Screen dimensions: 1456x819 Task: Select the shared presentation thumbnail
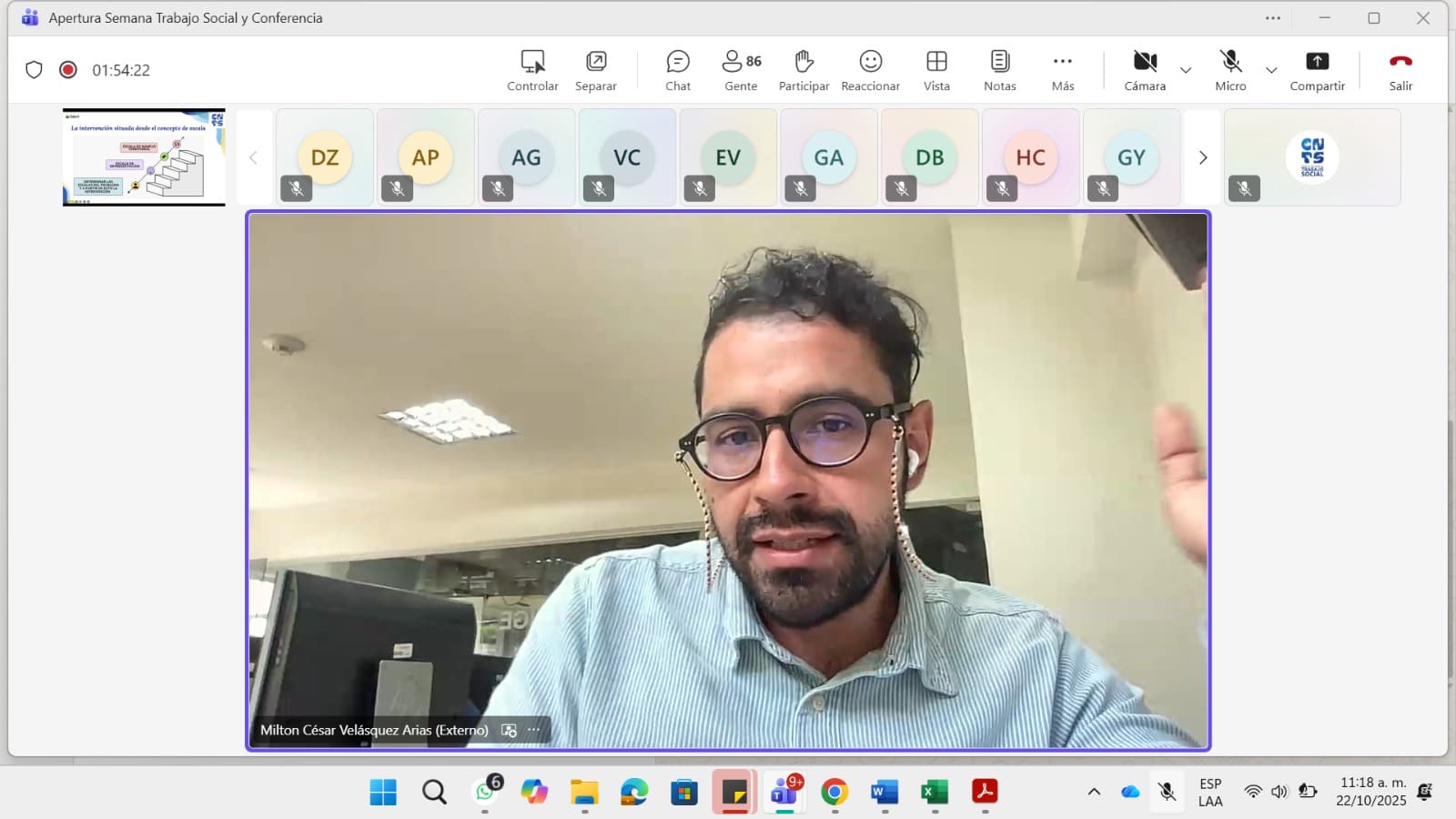coord(144,157)
